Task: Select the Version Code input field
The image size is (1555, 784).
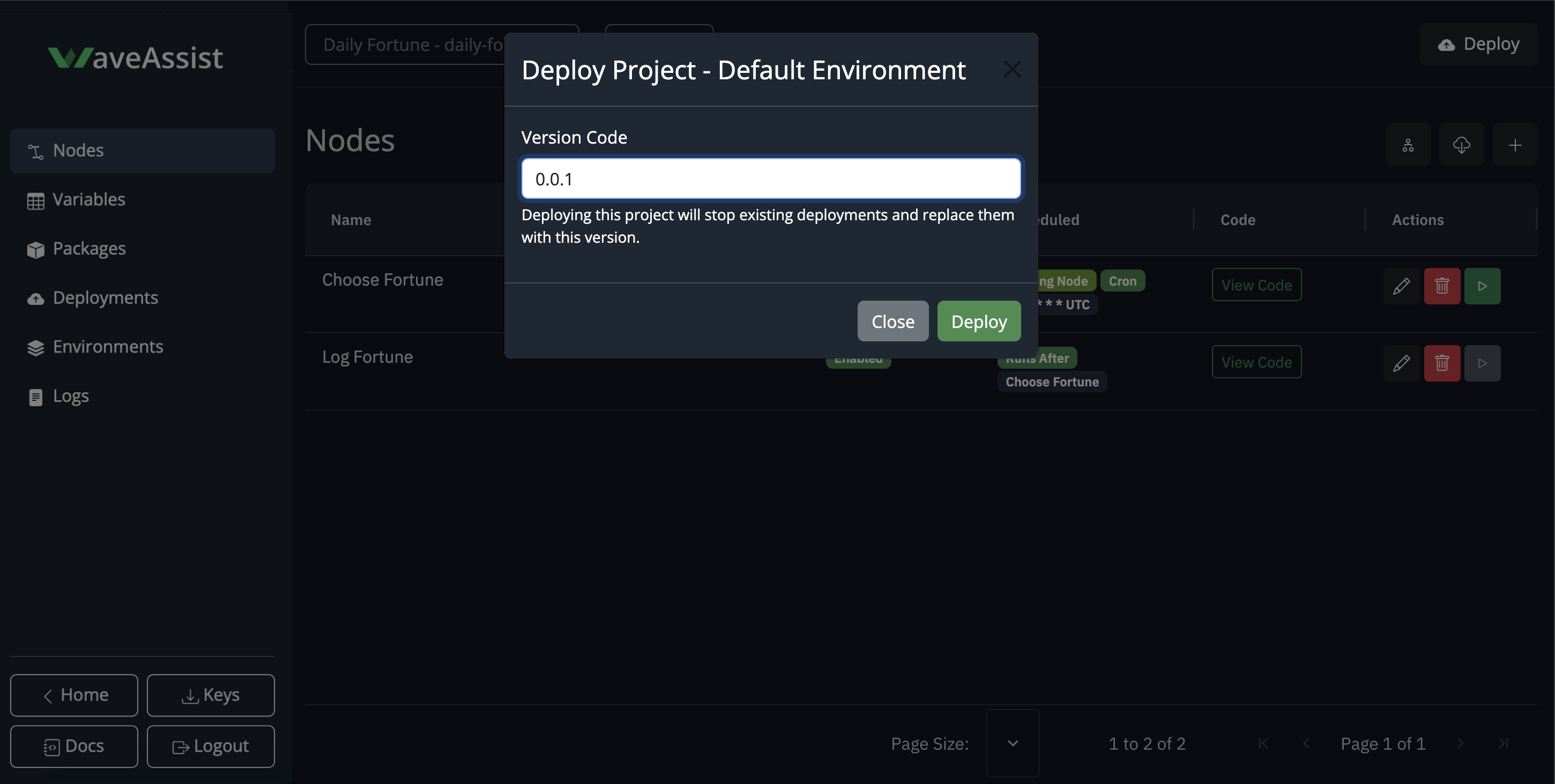Action: click(771, 178)
